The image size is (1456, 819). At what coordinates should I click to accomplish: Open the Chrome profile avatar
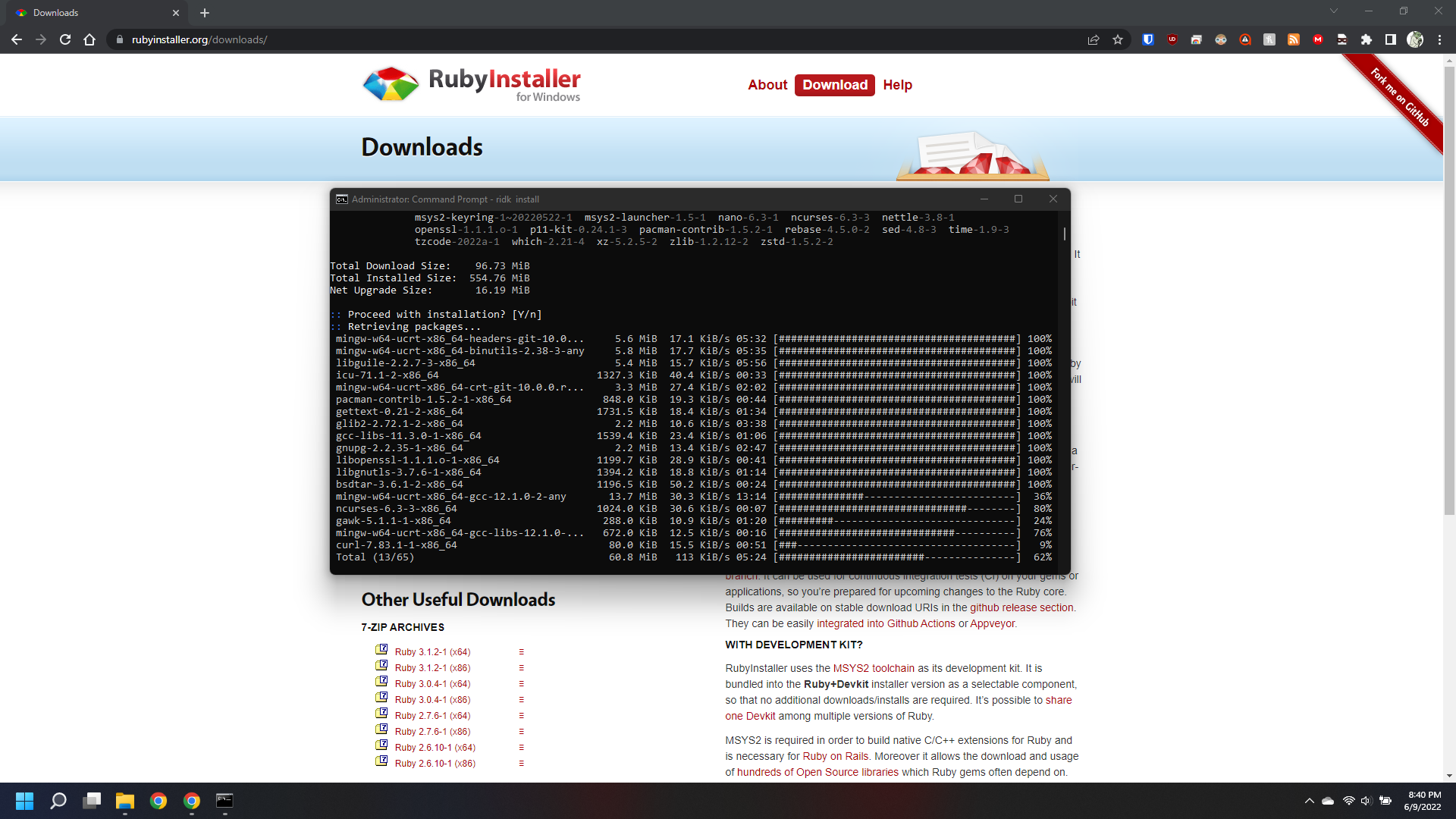pos(1415,39)
